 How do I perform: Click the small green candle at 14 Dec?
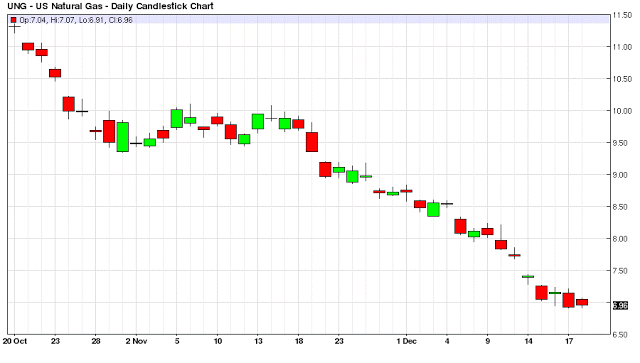[528, 276]
